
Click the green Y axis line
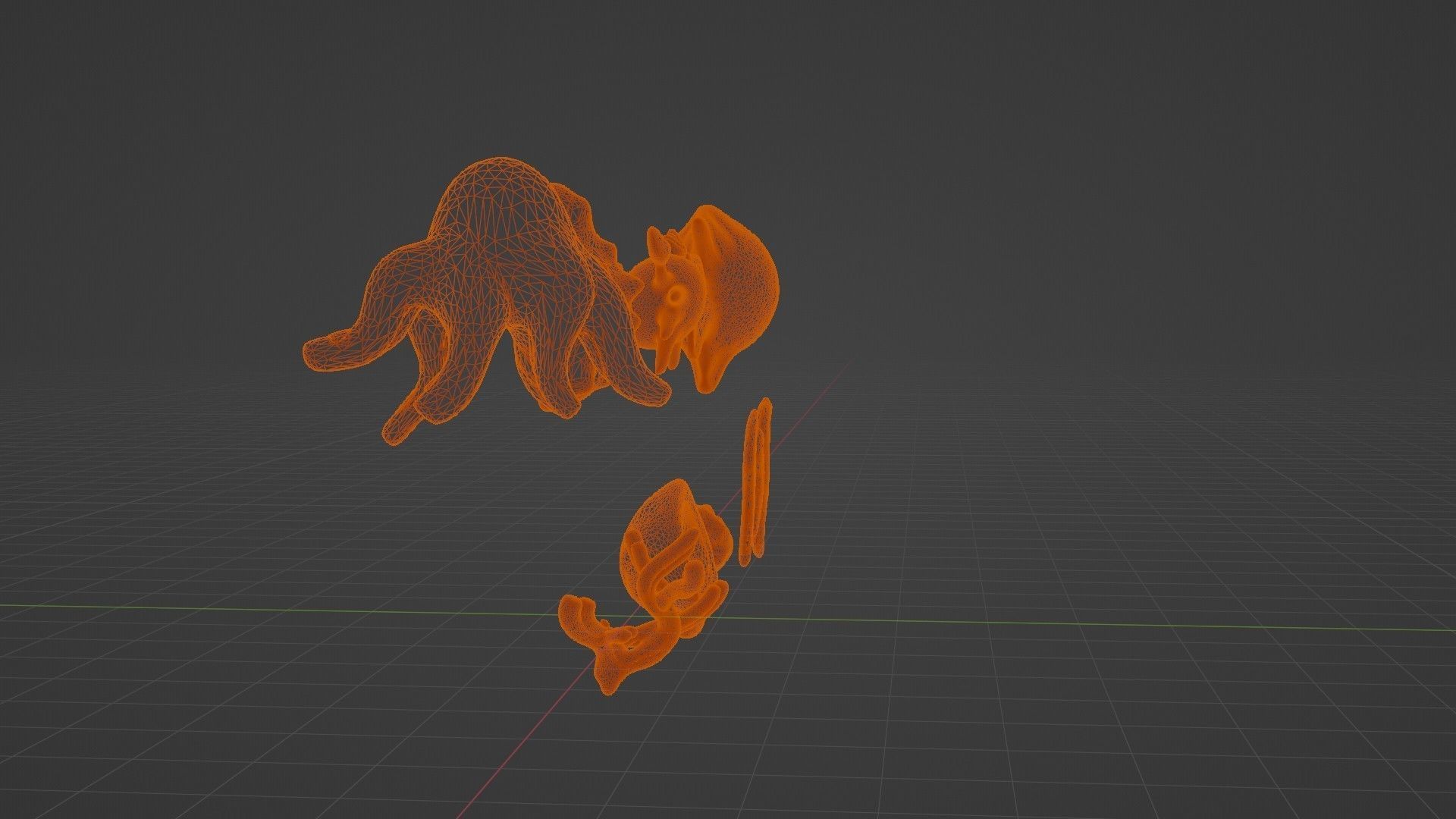(227, 607)
